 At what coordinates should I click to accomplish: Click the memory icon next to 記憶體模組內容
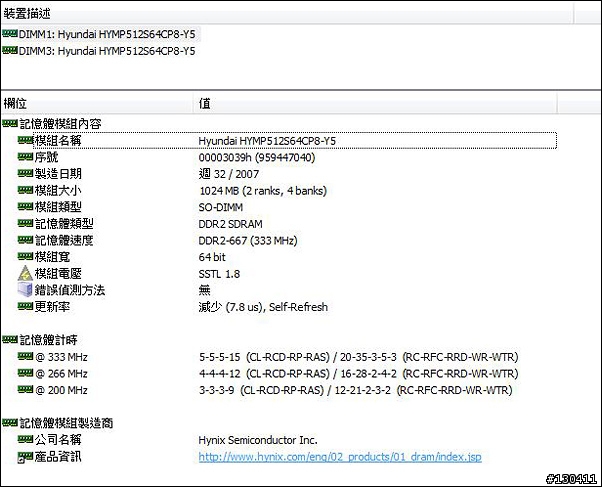[10, 124]
